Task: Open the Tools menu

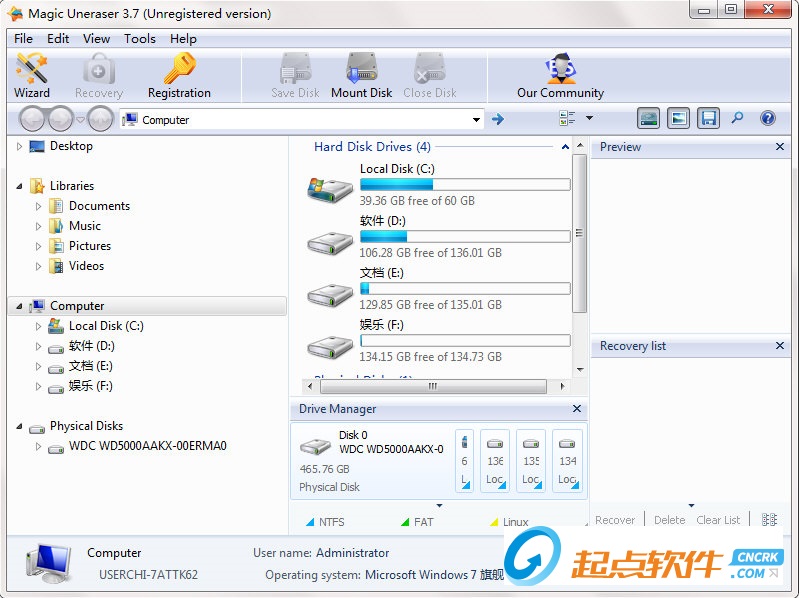Action: click(x=140, y=39)
